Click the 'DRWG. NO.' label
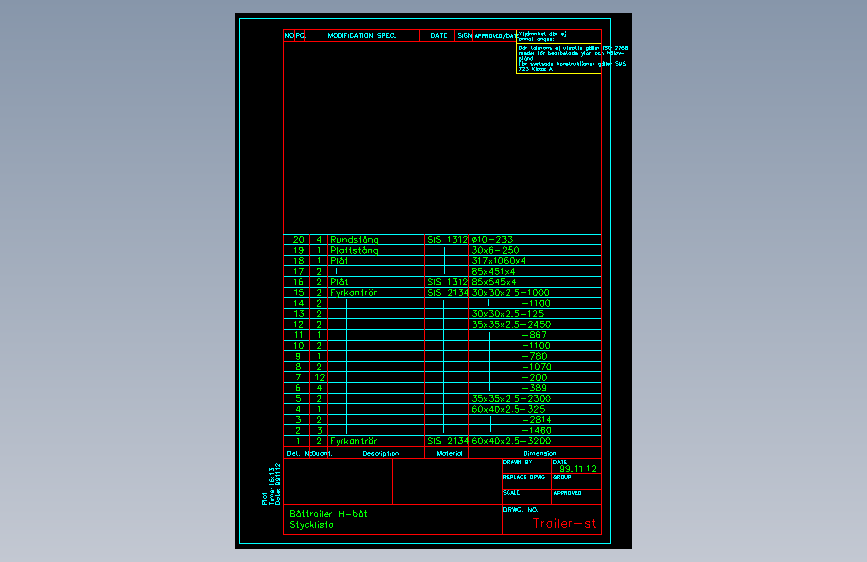This screenshot has width=867, height=562. click(x=520, y=509)
